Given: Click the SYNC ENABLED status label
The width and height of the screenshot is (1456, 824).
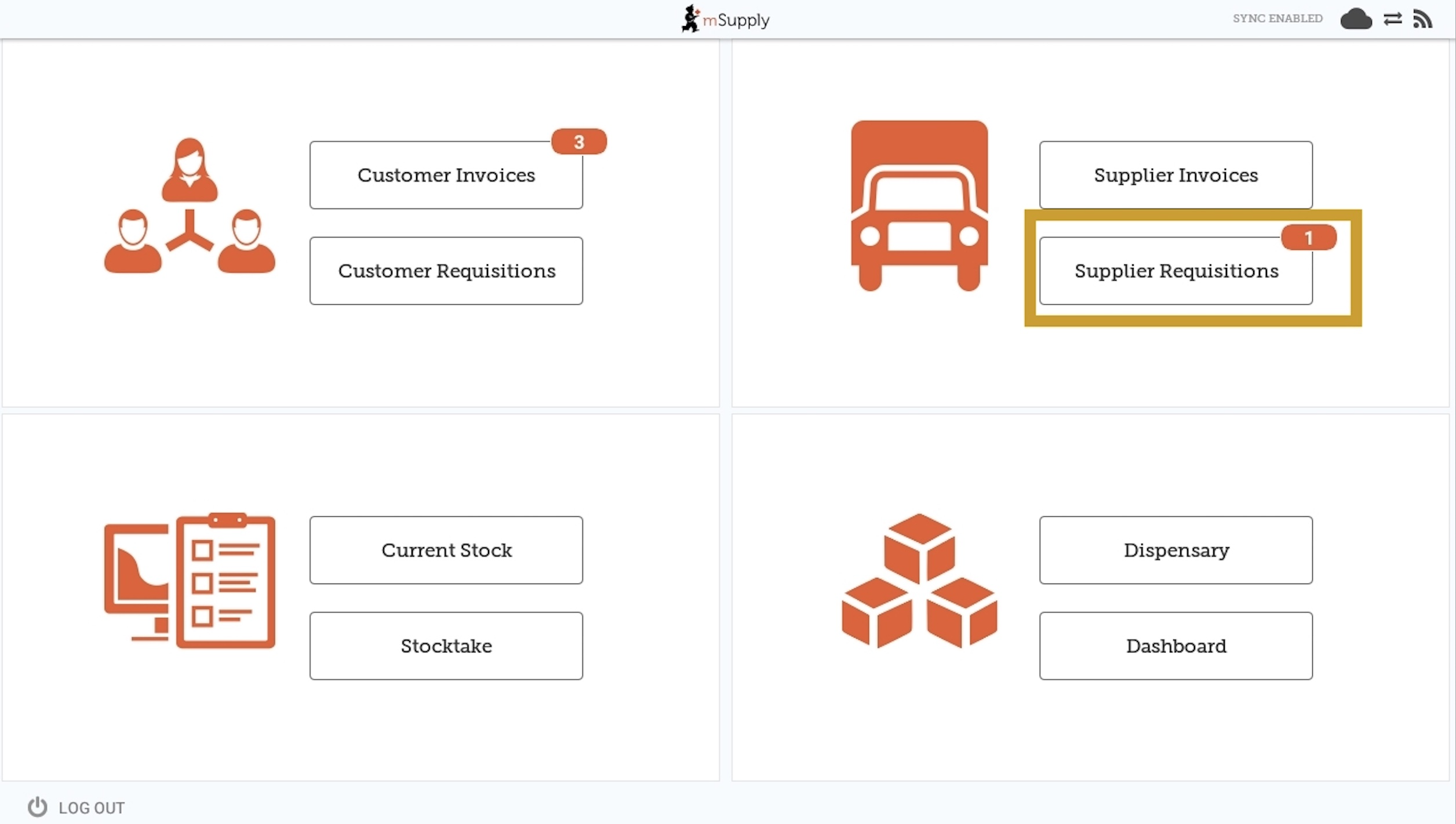Looking at the screenshot, I should [1277, 19].
